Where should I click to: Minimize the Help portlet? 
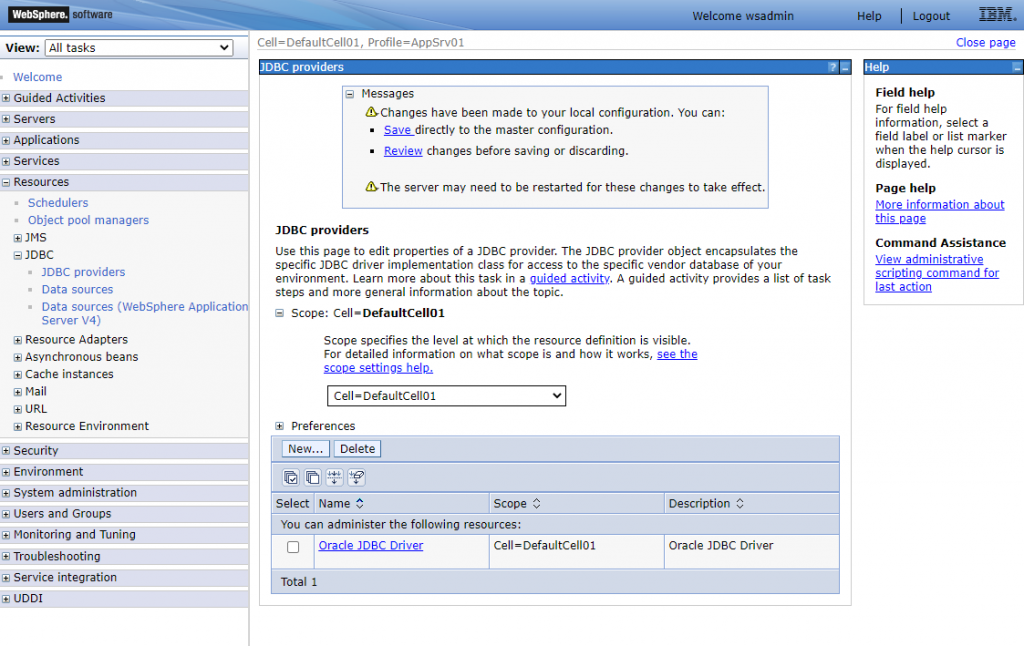click(x=1017, y=67)
